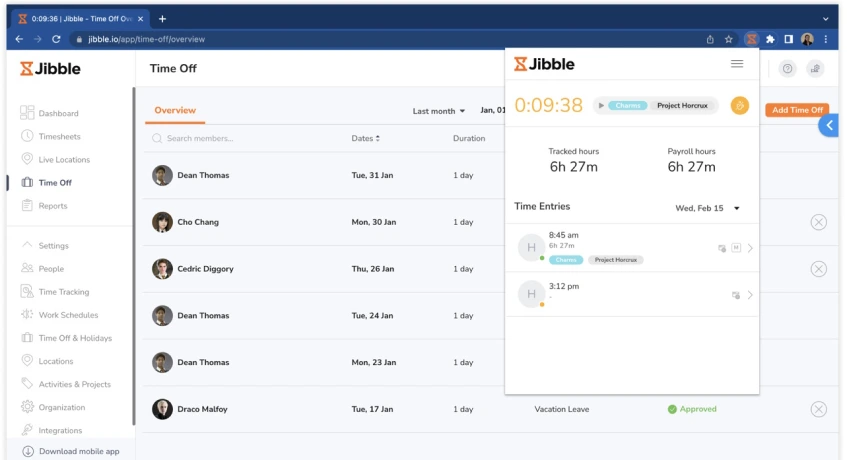Open Dashboard from the sidebar
847x460 pixels.
[58, 113]
